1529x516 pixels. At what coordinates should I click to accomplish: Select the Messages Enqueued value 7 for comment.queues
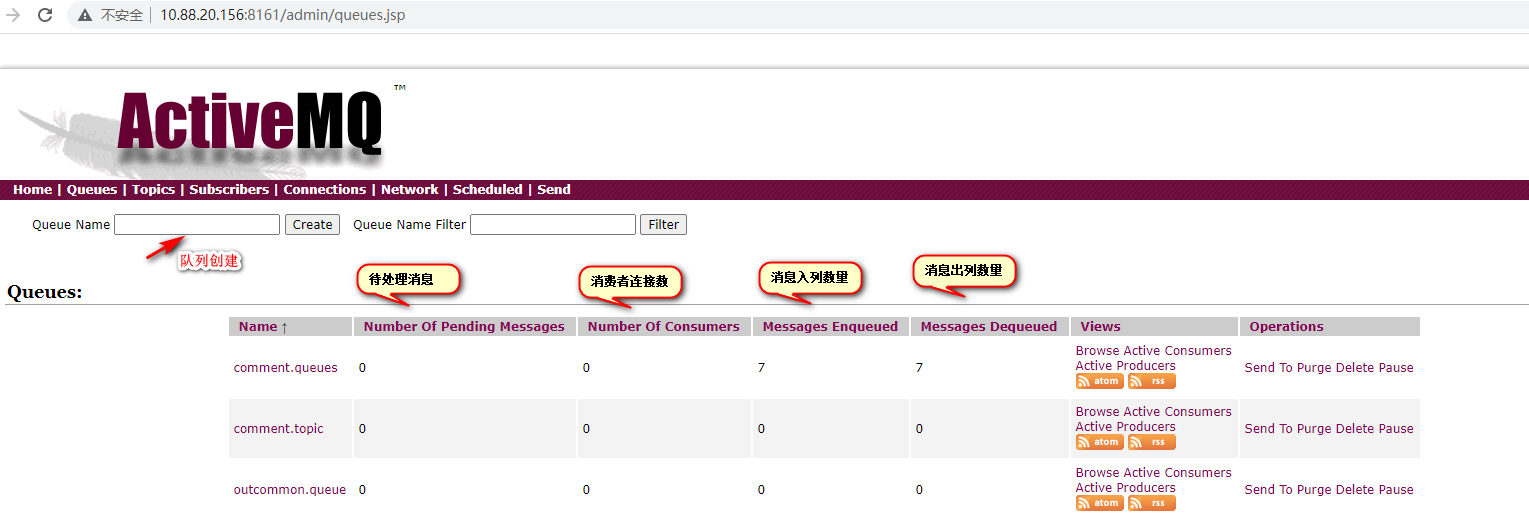pos(762,368)
